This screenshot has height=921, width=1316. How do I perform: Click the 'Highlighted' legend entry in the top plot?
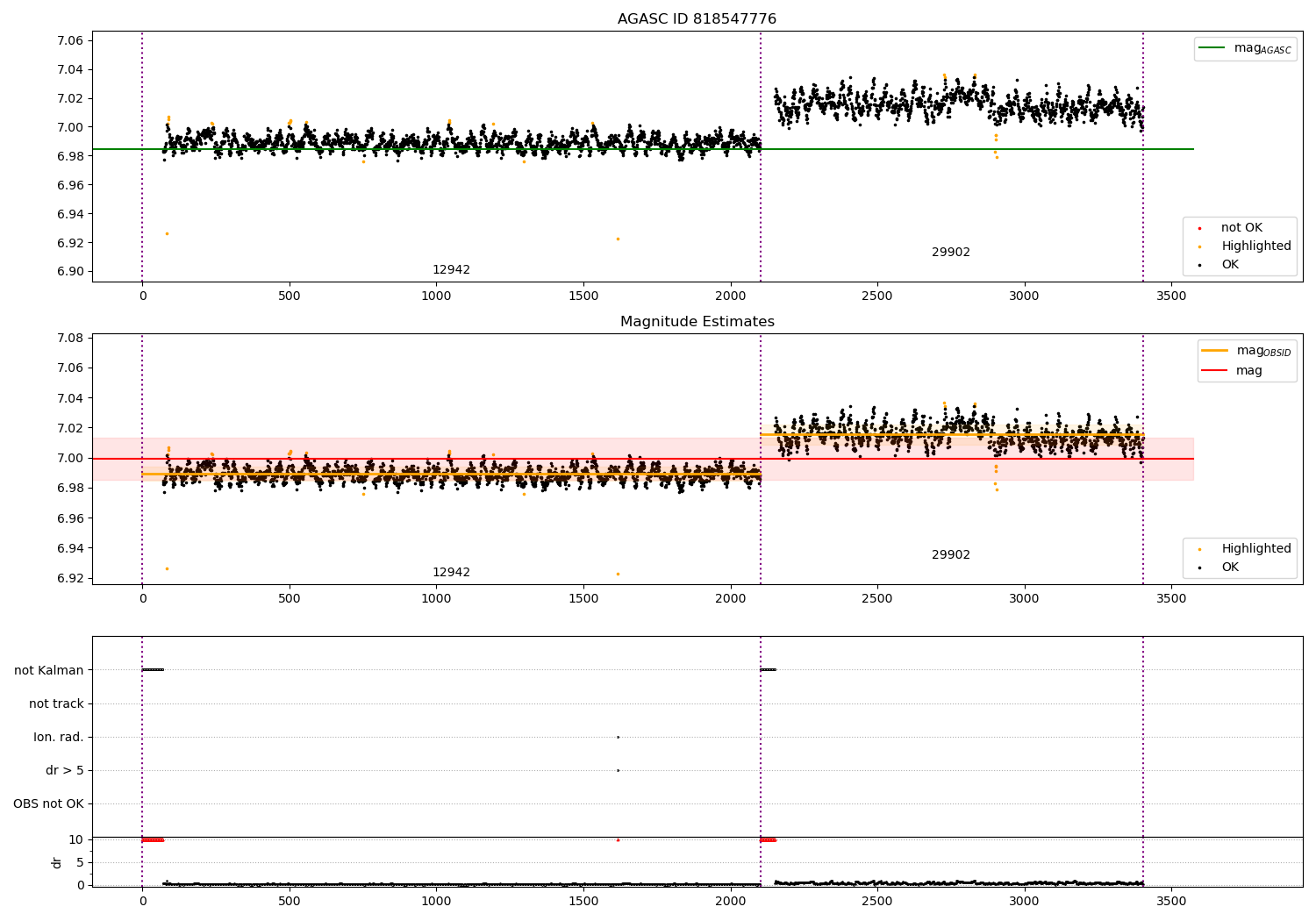tap(1245, 246)
